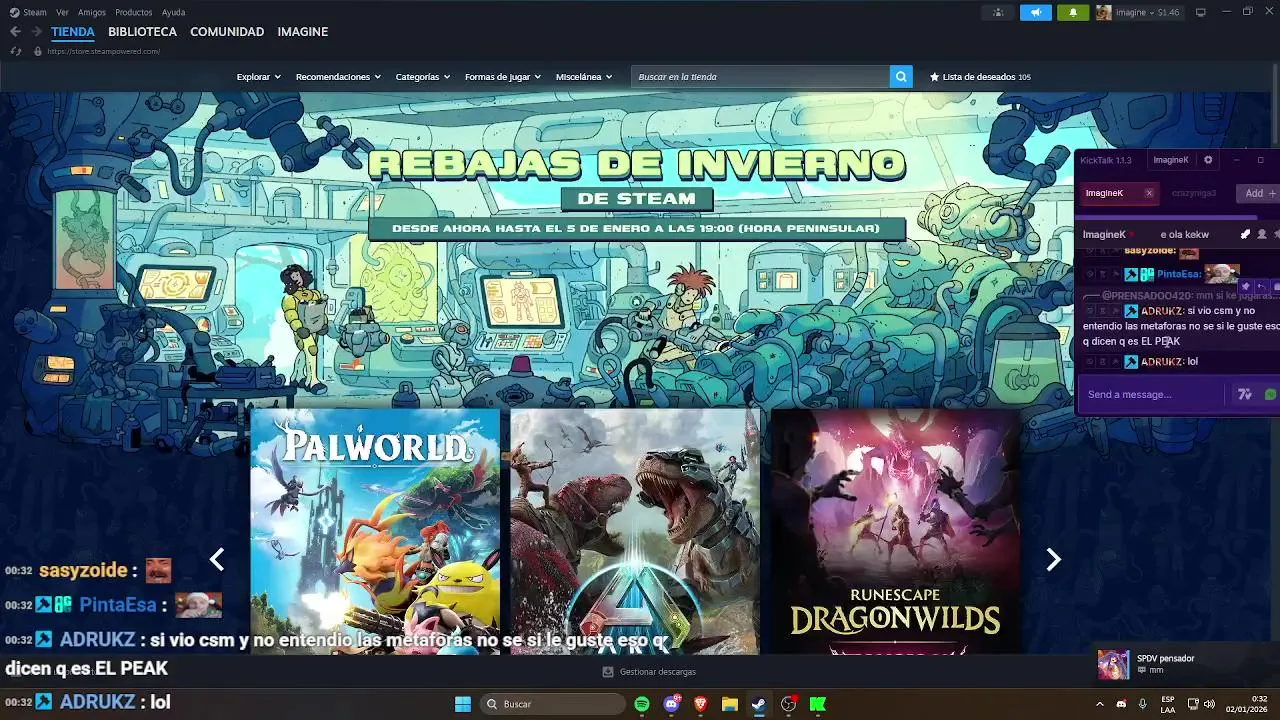The width and height of the screenshot is (1280, 720).
Task: Open Spotify from the taskbar
Action: click(642, 704)
